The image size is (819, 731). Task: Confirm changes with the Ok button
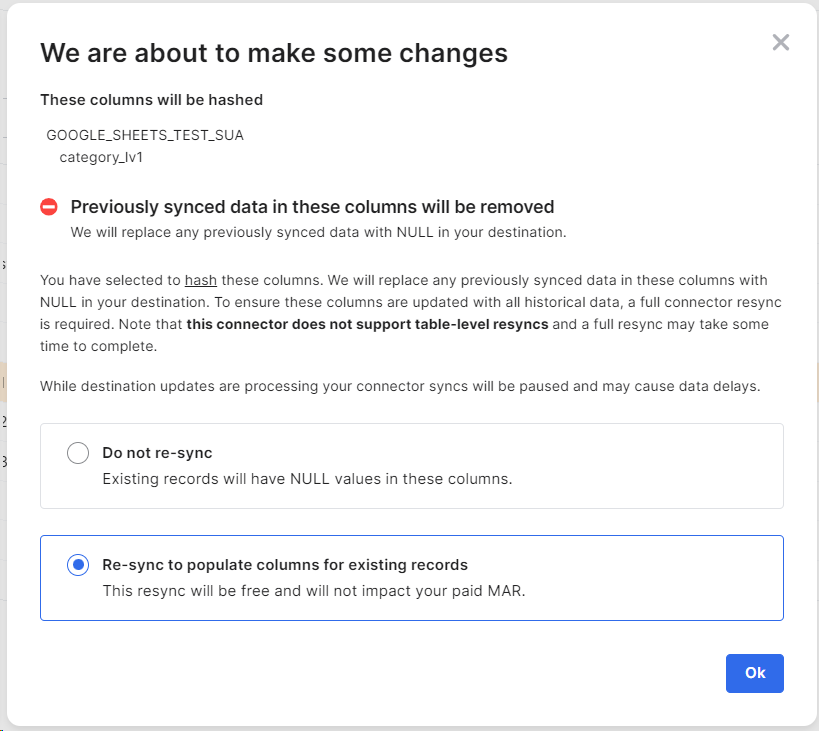coord(755,673)
